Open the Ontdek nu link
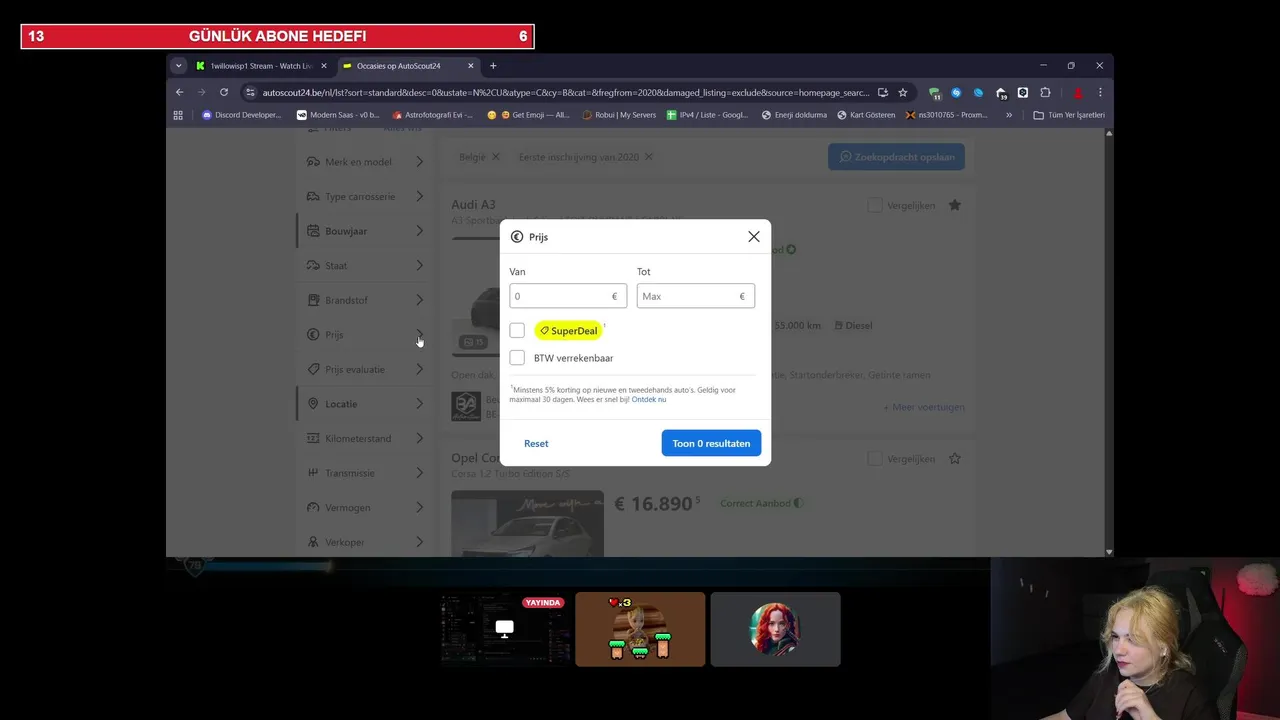Screen dimensions: 1280x720 pos(649,399)
